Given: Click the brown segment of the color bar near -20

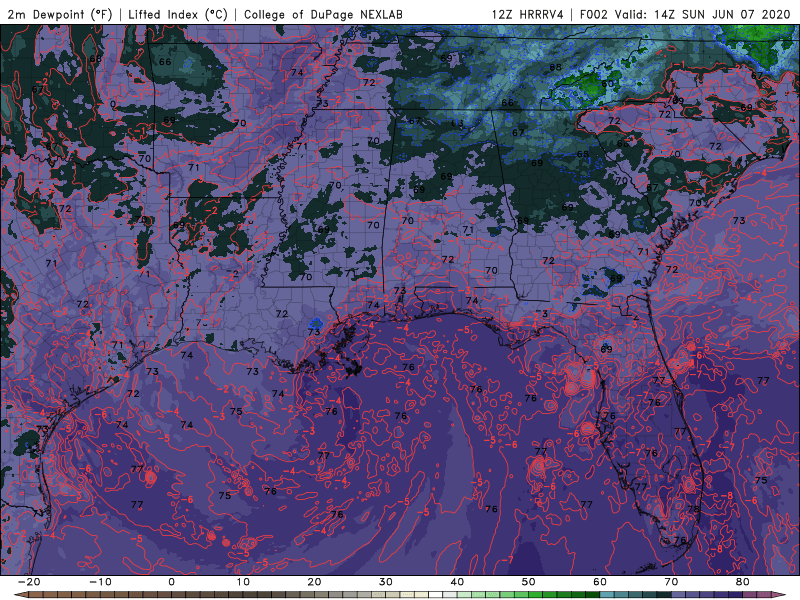Looking at the screenshot, I should [x=36, y=595].
